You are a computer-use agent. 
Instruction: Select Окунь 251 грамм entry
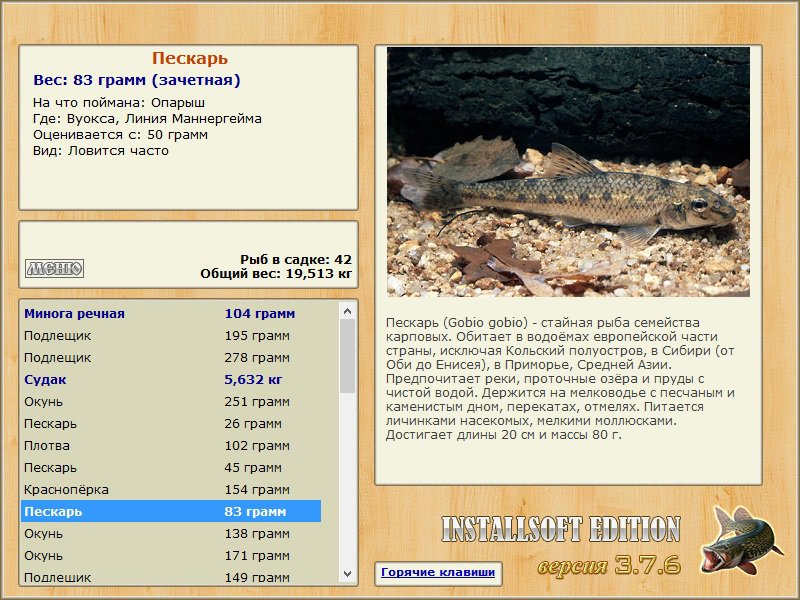coord(171,402)
